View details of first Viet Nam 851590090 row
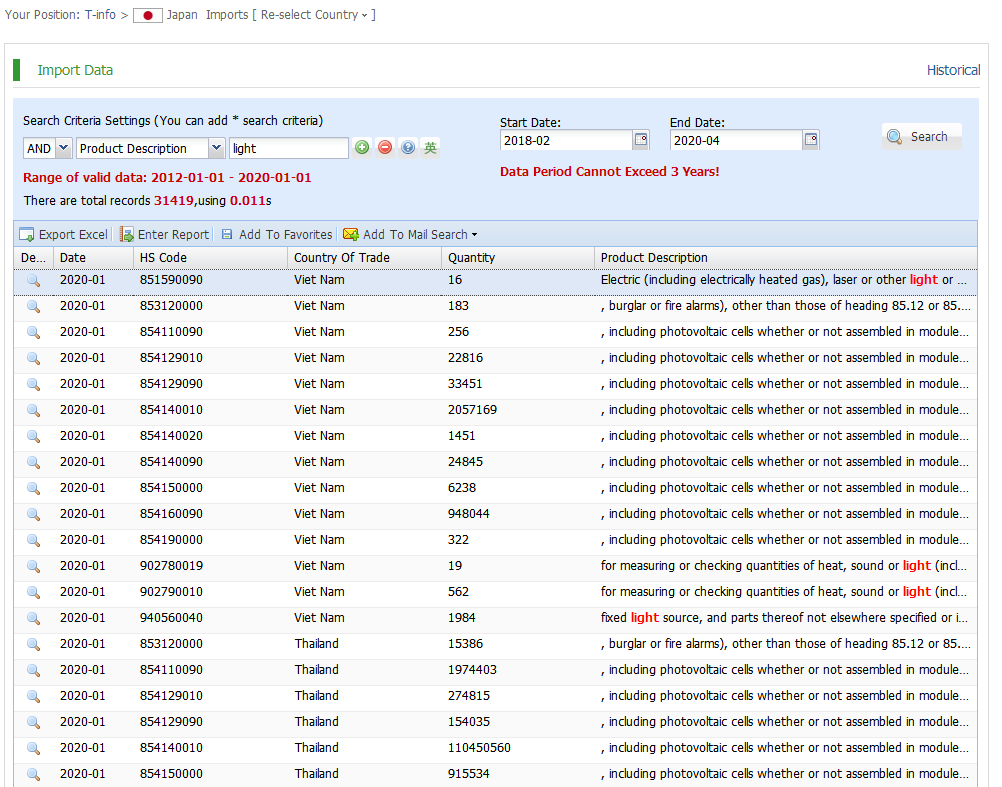 pyautogui.click(x=33, y=280)
